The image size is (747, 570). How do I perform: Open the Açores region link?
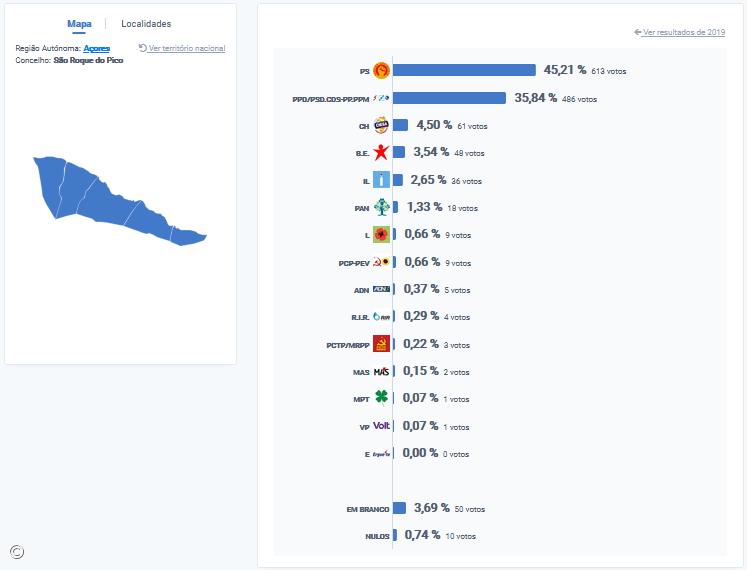97,48
